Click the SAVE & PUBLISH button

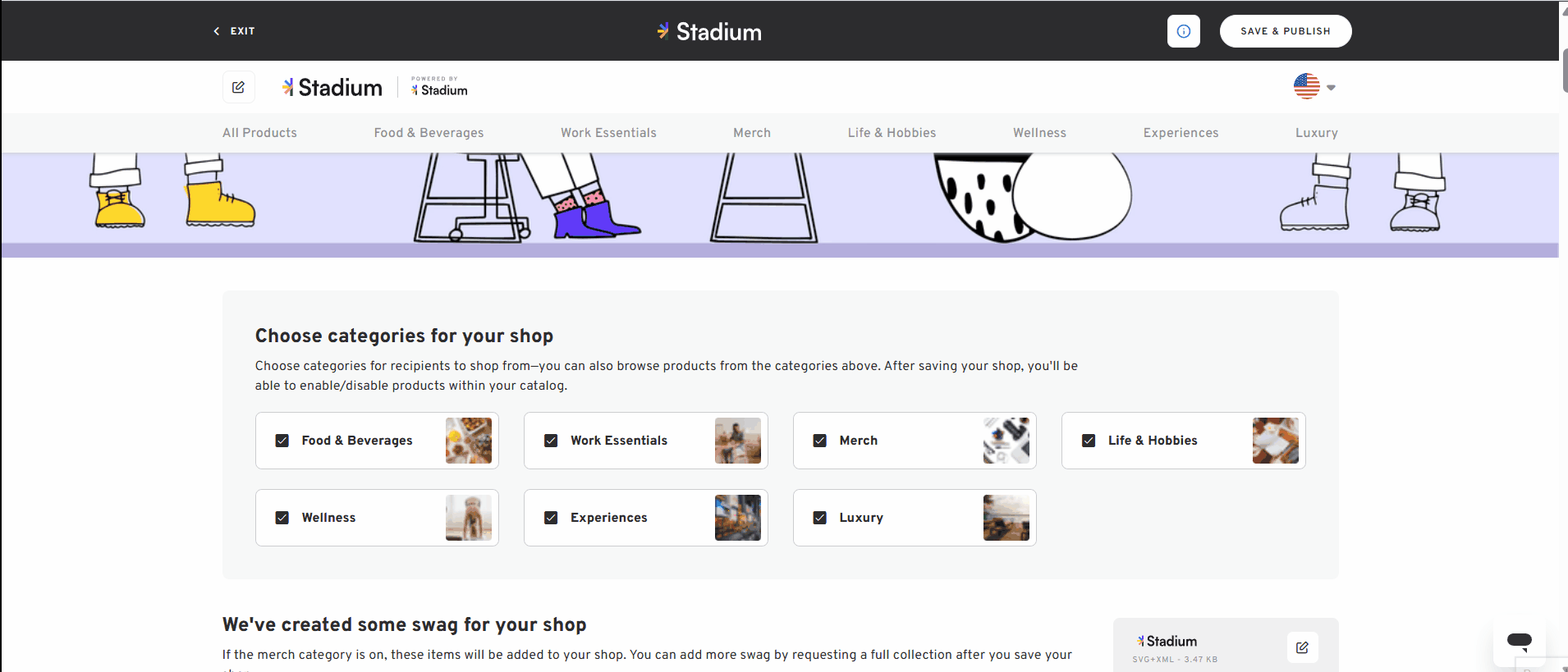click(1285, 30)
